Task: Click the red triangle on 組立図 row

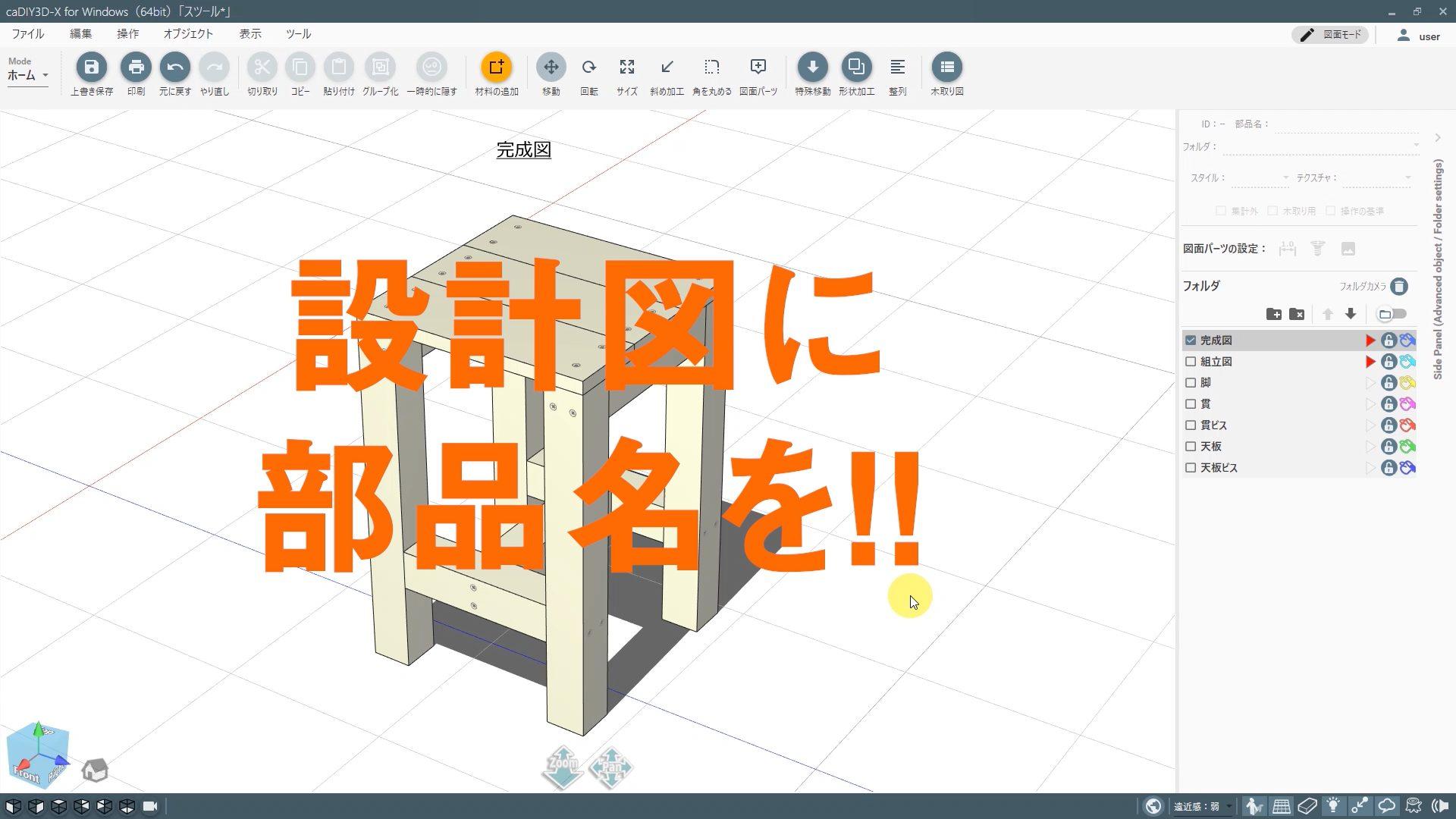Action: [x=1370, y=362]
